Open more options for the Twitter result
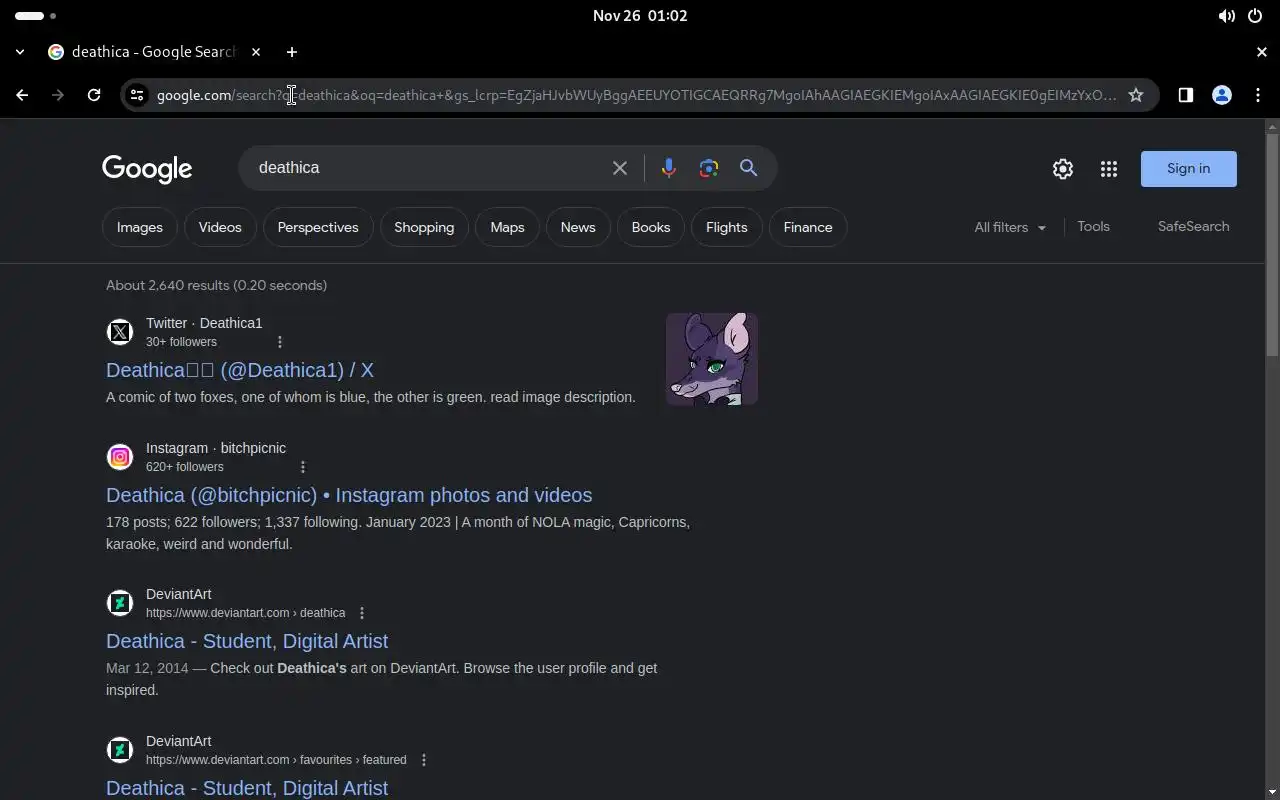This screenshot has height=800, width=1280. coord(280,342)
